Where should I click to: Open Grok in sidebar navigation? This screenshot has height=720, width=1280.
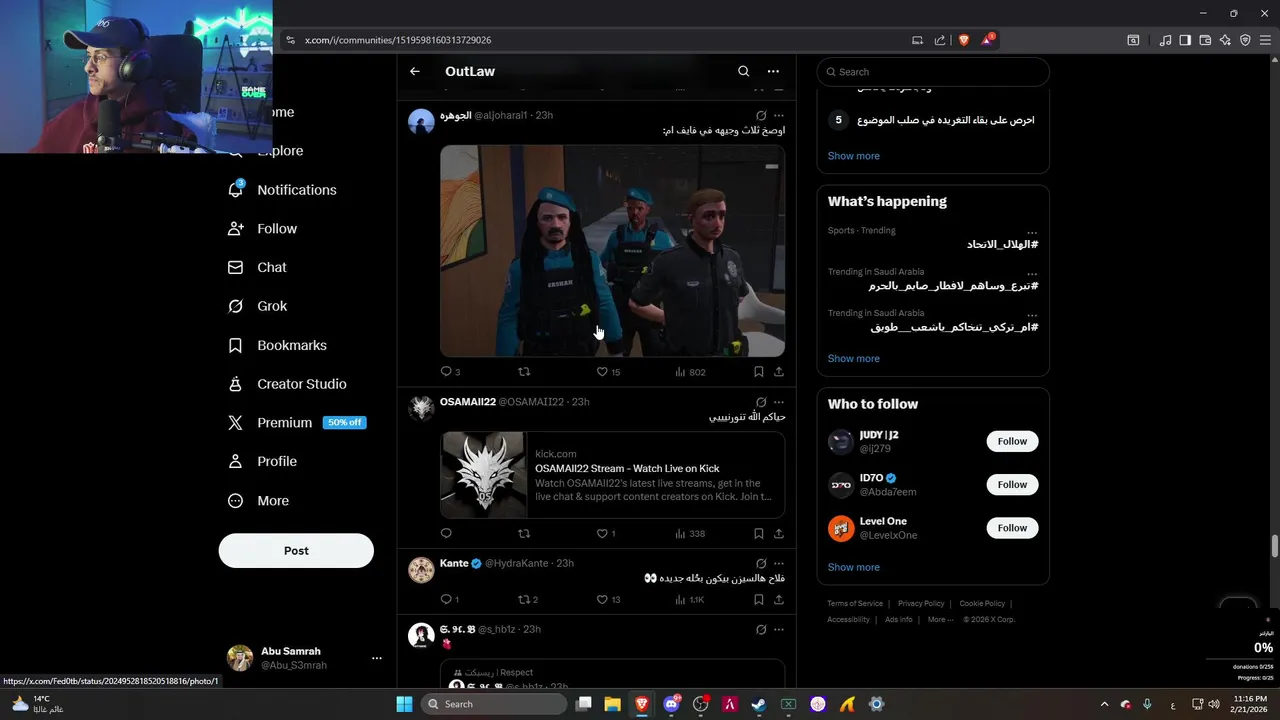coord(257,306)
